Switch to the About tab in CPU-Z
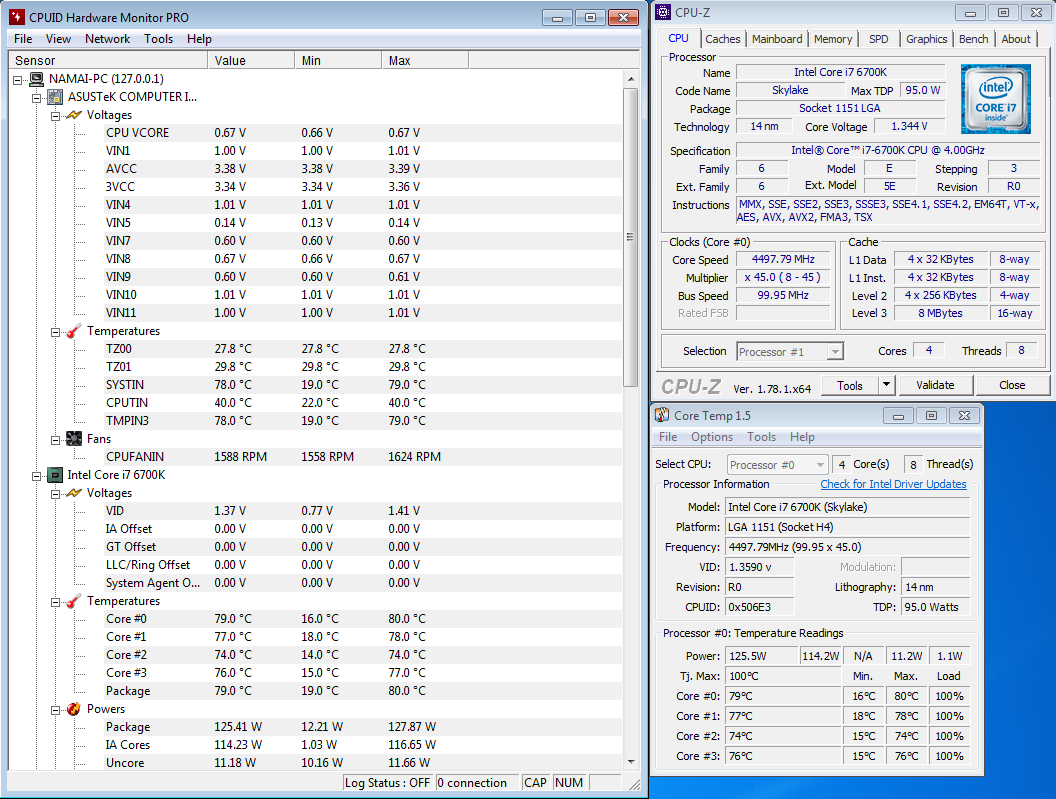This screenshot has width=1056, height=799. 1016,39
